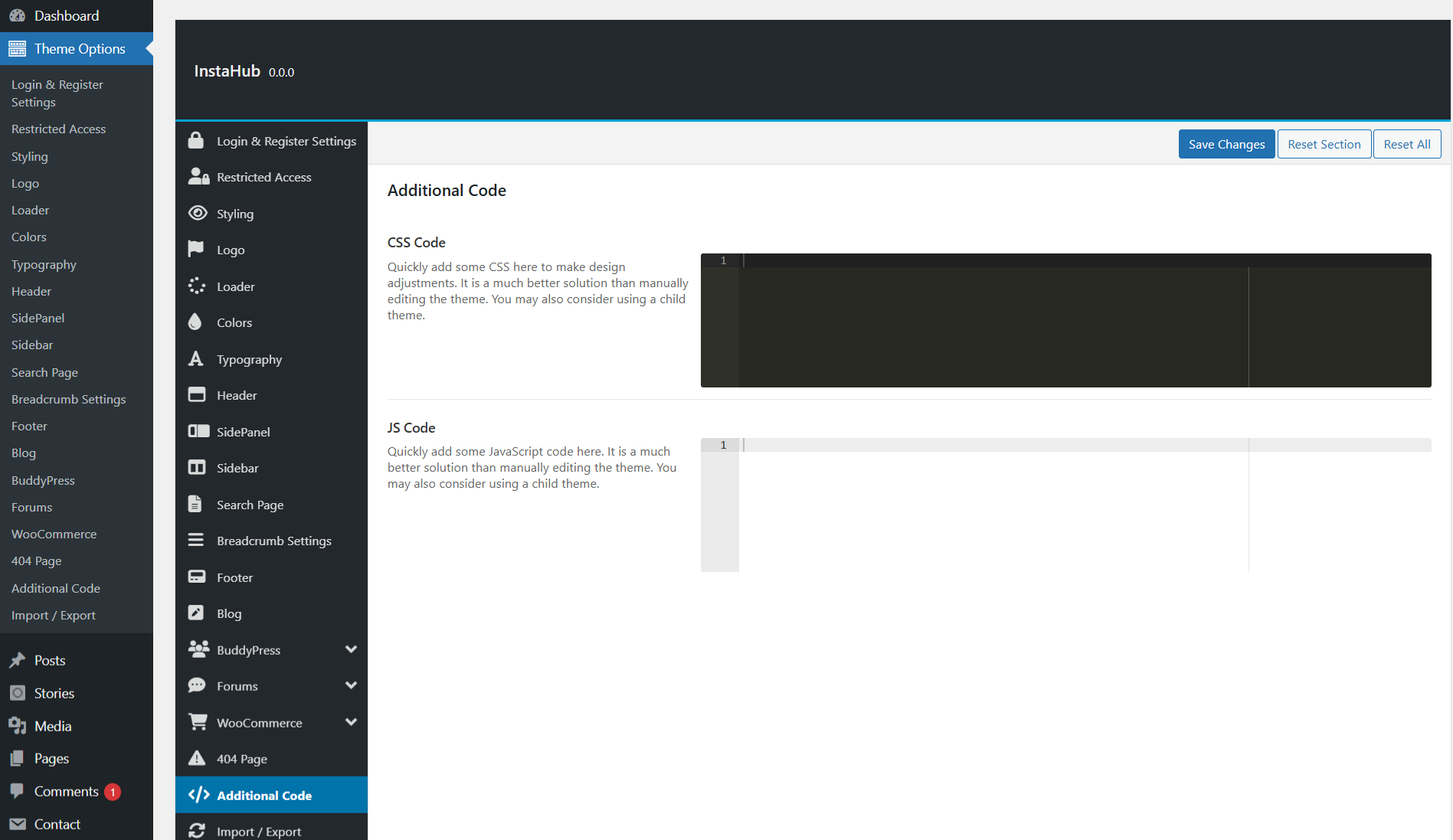Click the pushpin Posts icon in admin menu

click(18, 660)
